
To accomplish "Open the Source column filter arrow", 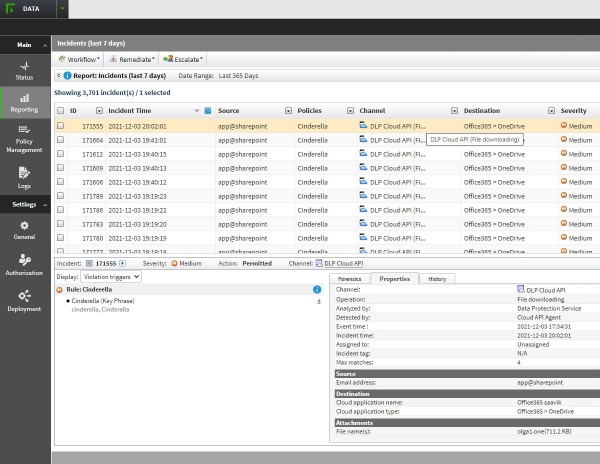I will pos(286,110).
